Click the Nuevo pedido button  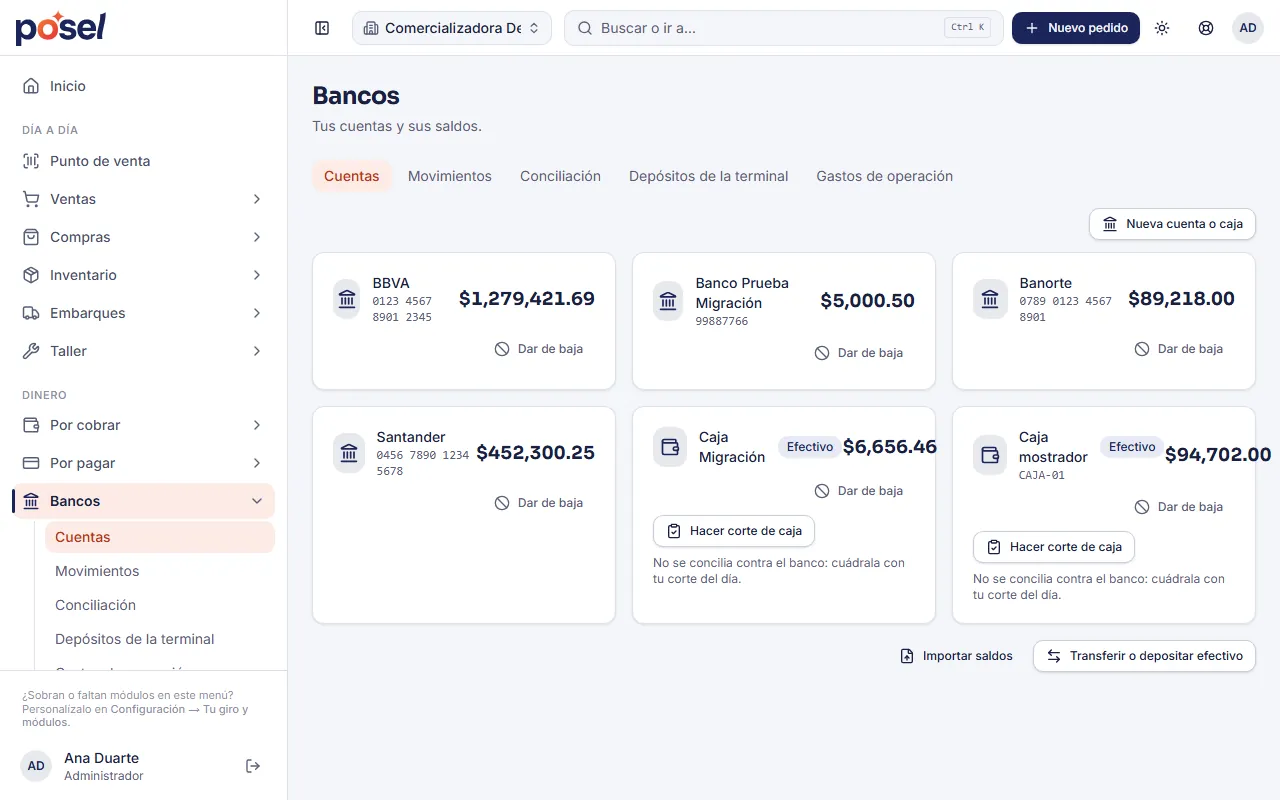pos(1076,28)
